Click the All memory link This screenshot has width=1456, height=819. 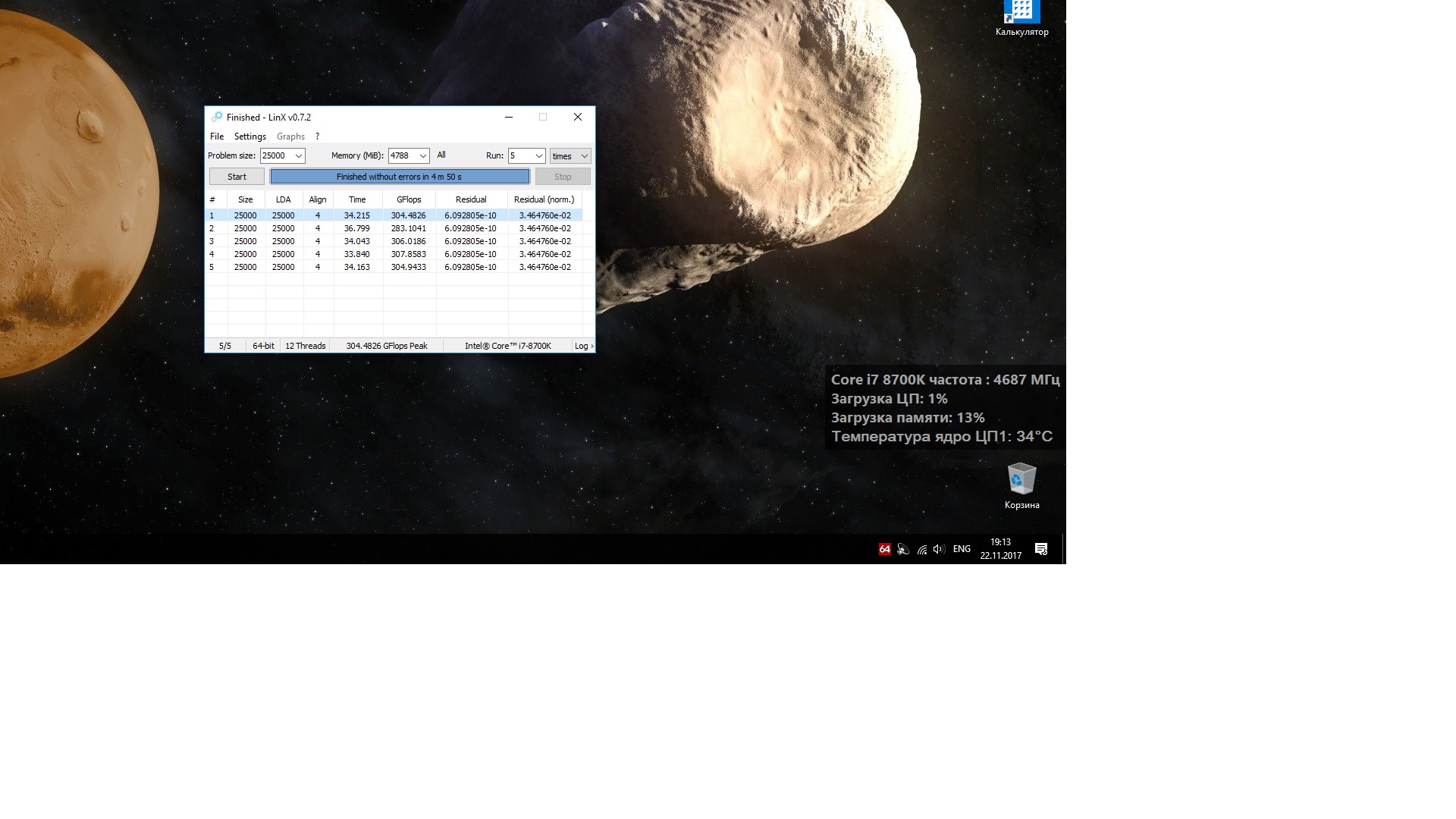pyautogui.click(x=441, y=155)
